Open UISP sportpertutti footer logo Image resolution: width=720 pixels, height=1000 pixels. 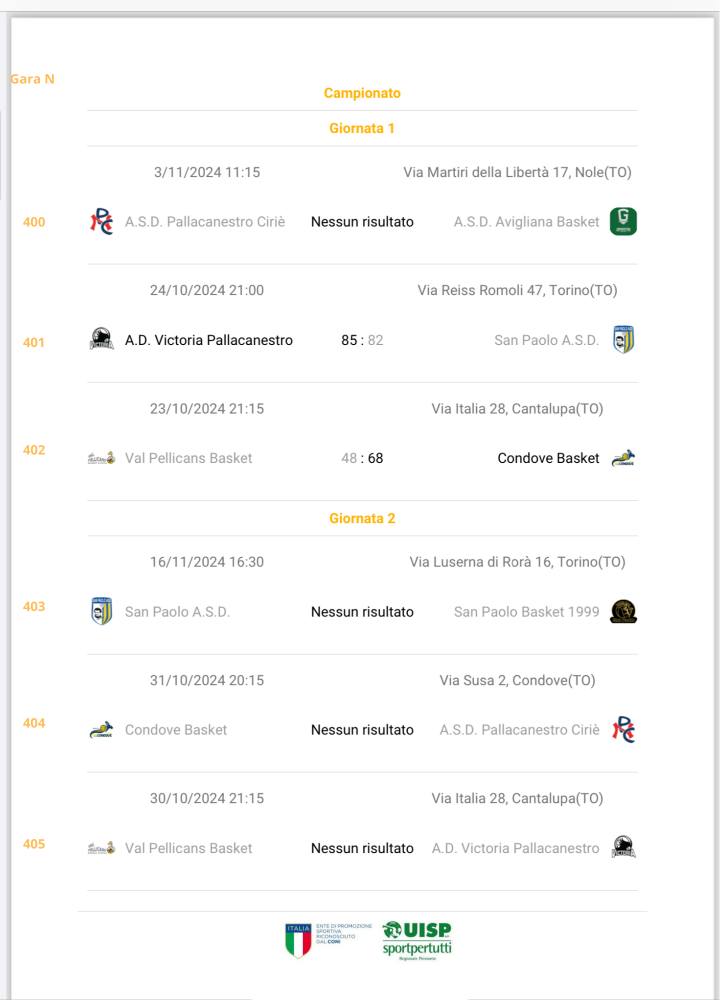417,940
